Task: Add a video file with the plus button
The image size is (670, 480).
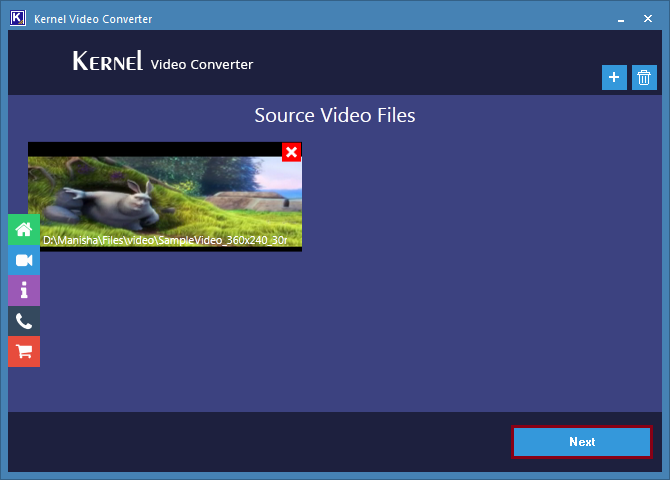Action: [x=614, y=77]
